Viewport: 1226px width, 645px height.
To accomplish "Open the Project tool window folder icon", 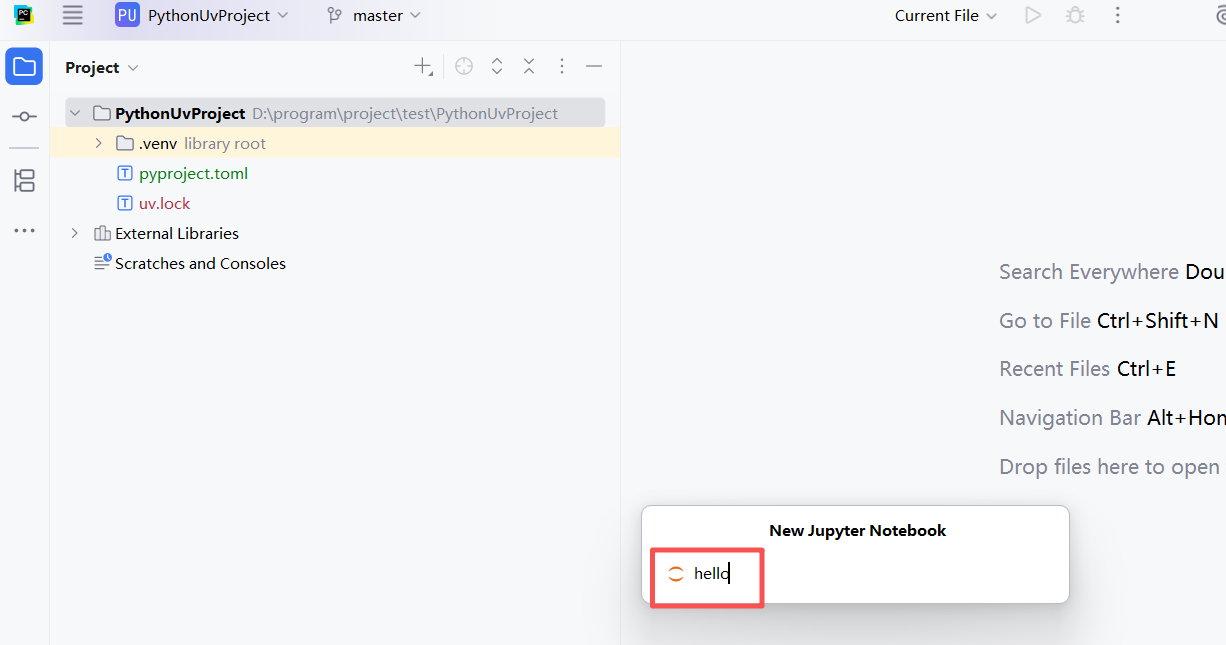I will (x=24, y=67).
